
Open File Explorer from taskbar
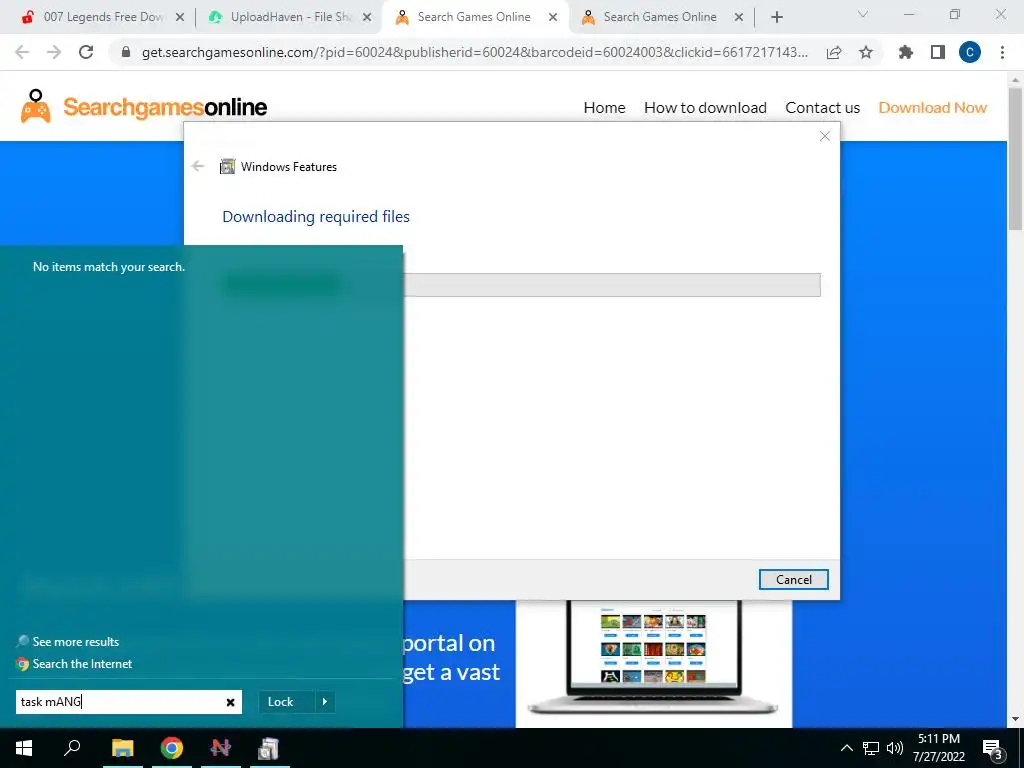click(122, 748)
